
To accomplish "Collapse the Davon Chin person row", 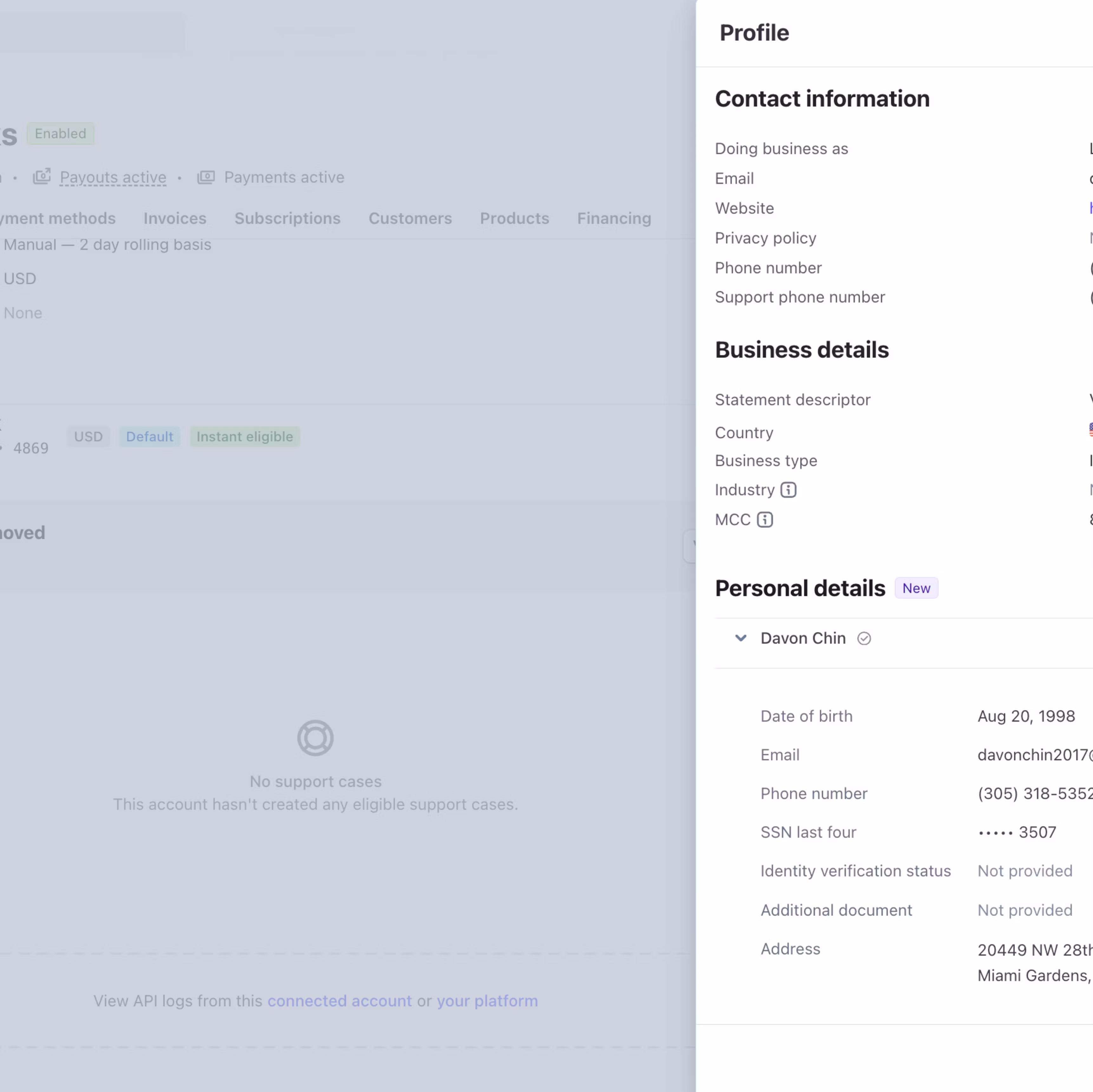I will [x=741, y=639].
